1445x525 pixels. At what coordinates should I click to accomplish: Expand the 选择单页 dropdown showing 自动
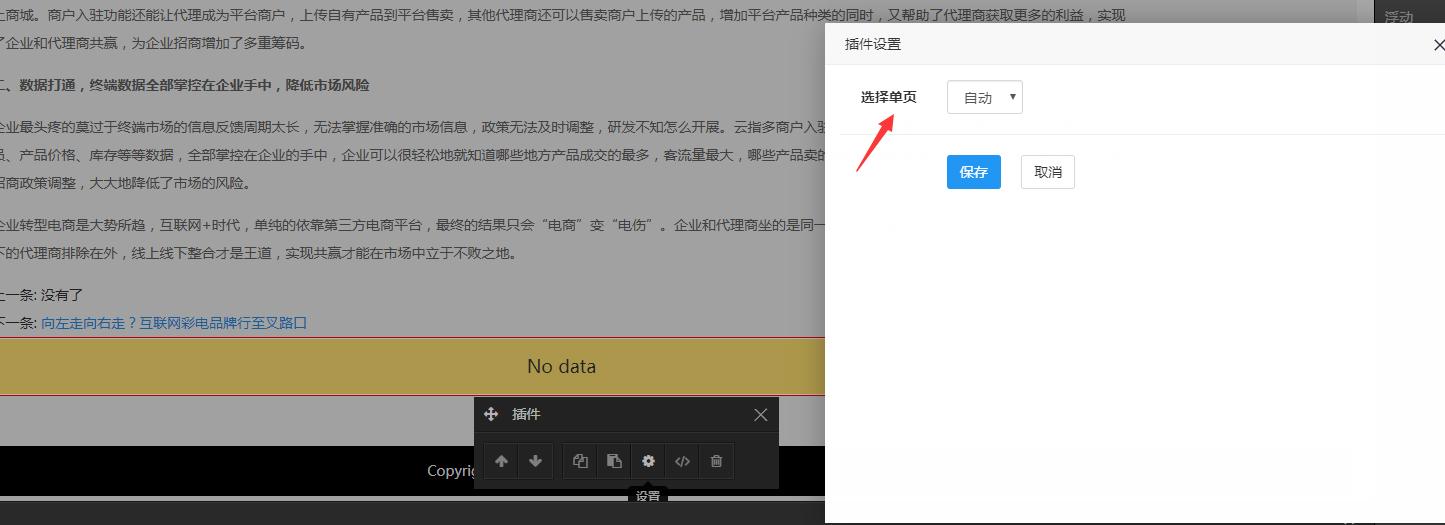984,97
